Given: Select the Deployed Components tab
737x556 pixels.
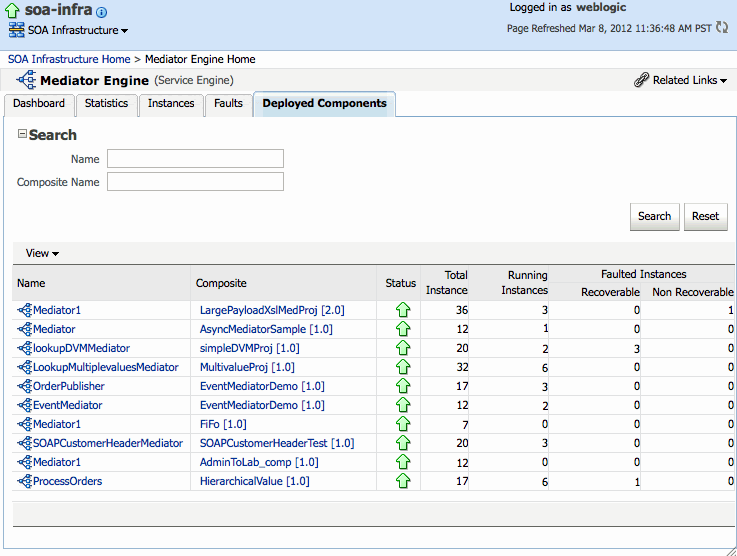Looking at the screenshot, I should click(324, 103).
